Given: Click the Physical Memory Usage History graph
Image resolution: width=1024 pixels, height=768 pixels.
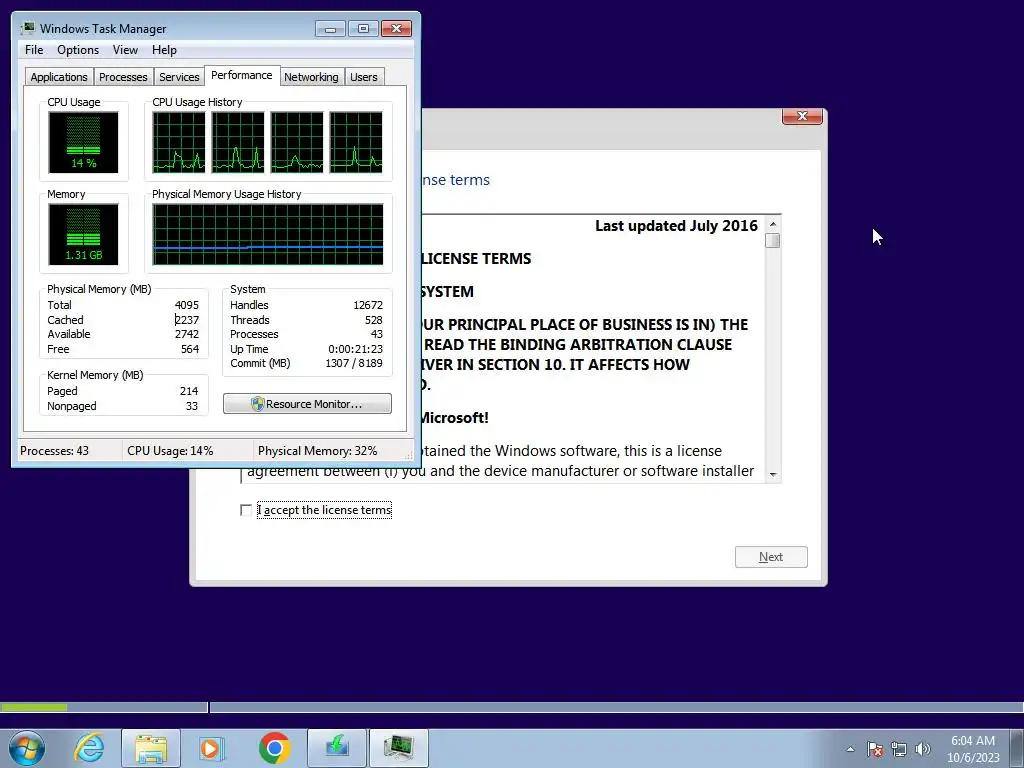Looking at the screenshot, I should click(268, 234).
